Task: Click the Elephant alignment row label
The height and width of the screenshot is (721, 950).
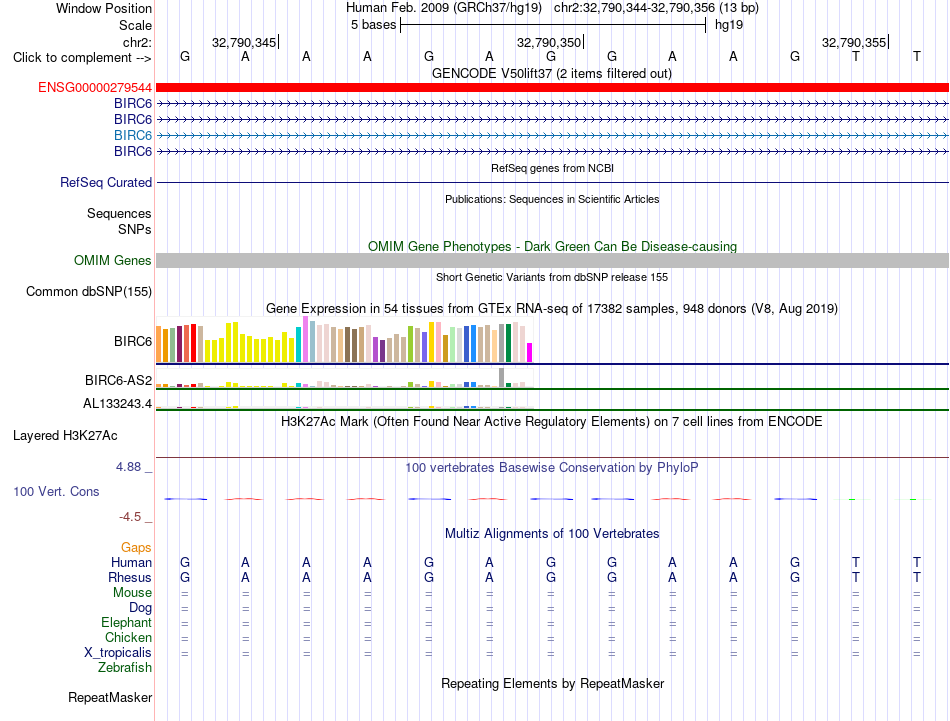Action: coord(126,623)
